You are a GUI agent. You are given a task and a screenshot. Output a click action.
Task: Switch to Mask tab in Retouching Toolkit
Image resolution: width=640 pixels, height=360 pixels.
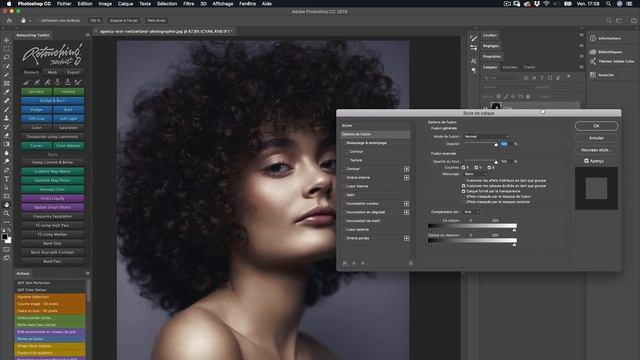(x=53, y=72)
